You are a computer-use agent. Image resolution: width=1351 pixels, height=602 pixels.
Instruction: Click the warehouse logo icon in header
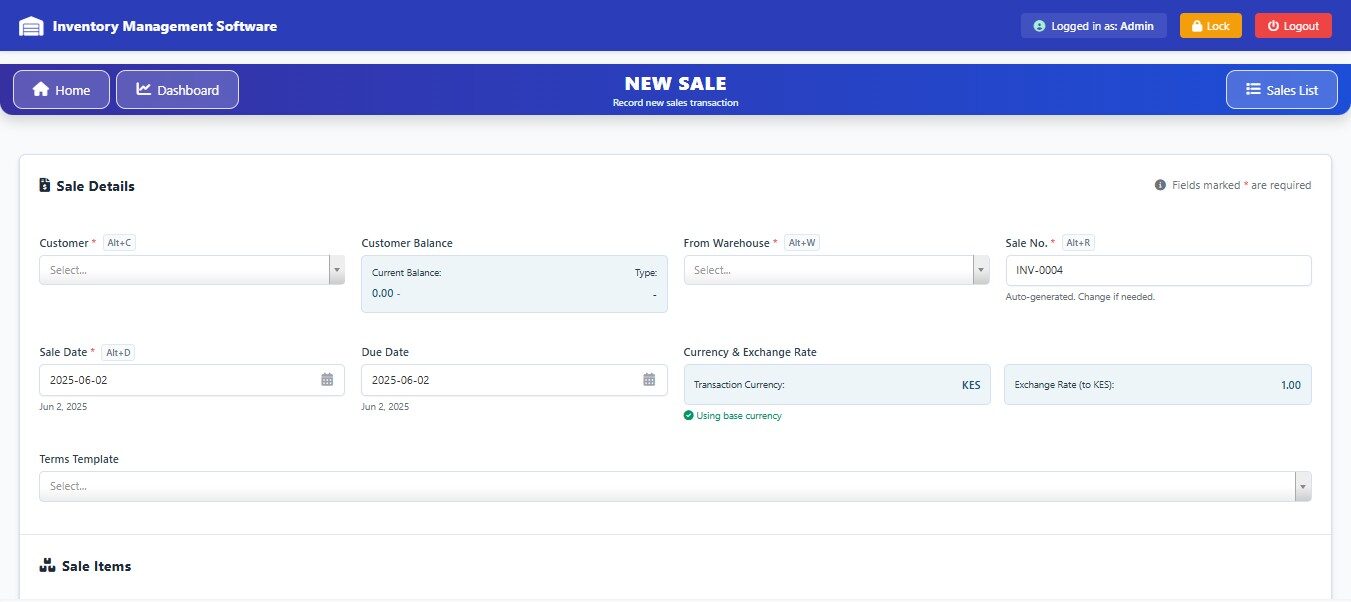(31, 26)
